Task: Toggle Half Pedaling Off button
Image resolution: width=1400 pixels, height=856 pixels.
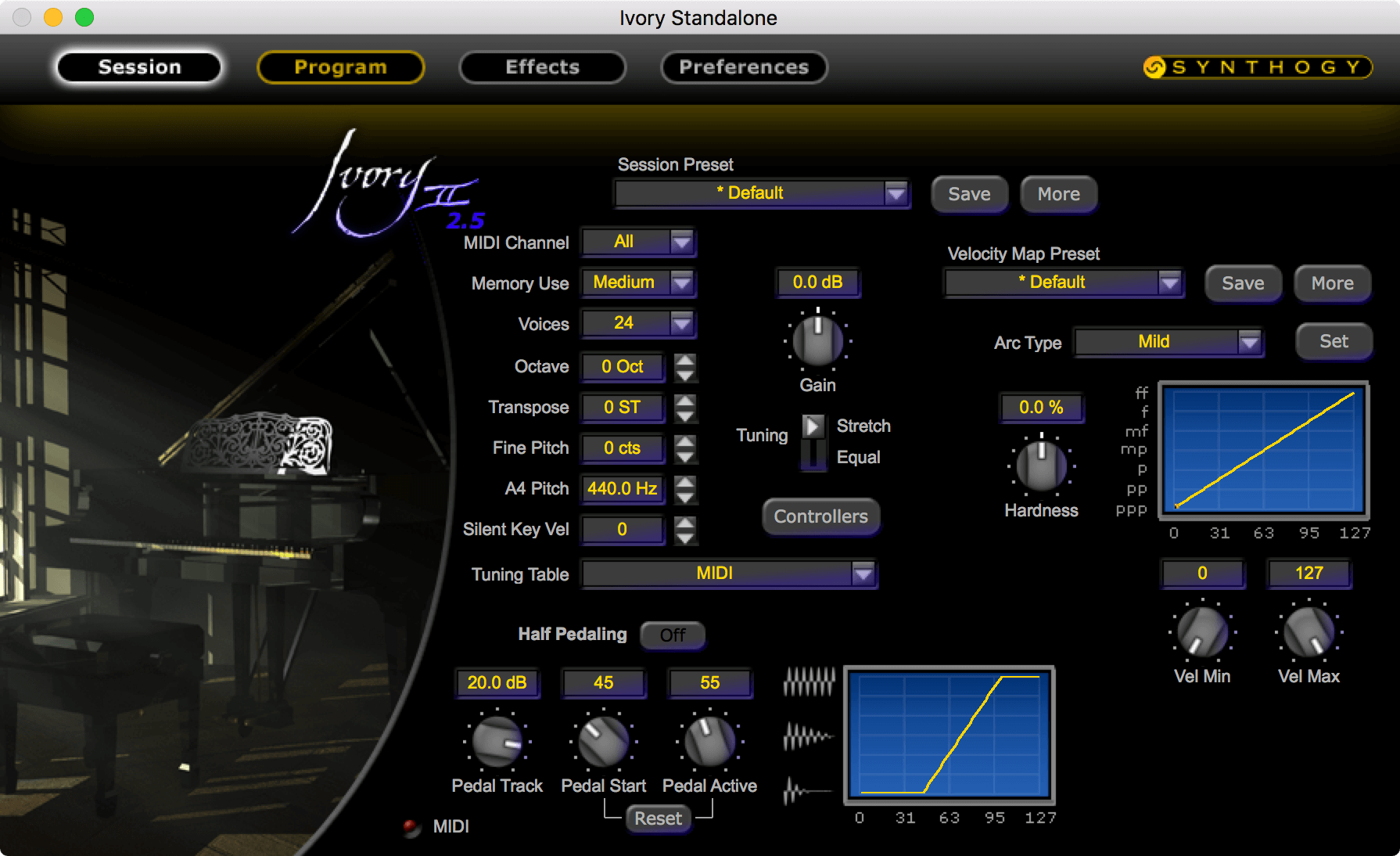Action: coord(673,635)
